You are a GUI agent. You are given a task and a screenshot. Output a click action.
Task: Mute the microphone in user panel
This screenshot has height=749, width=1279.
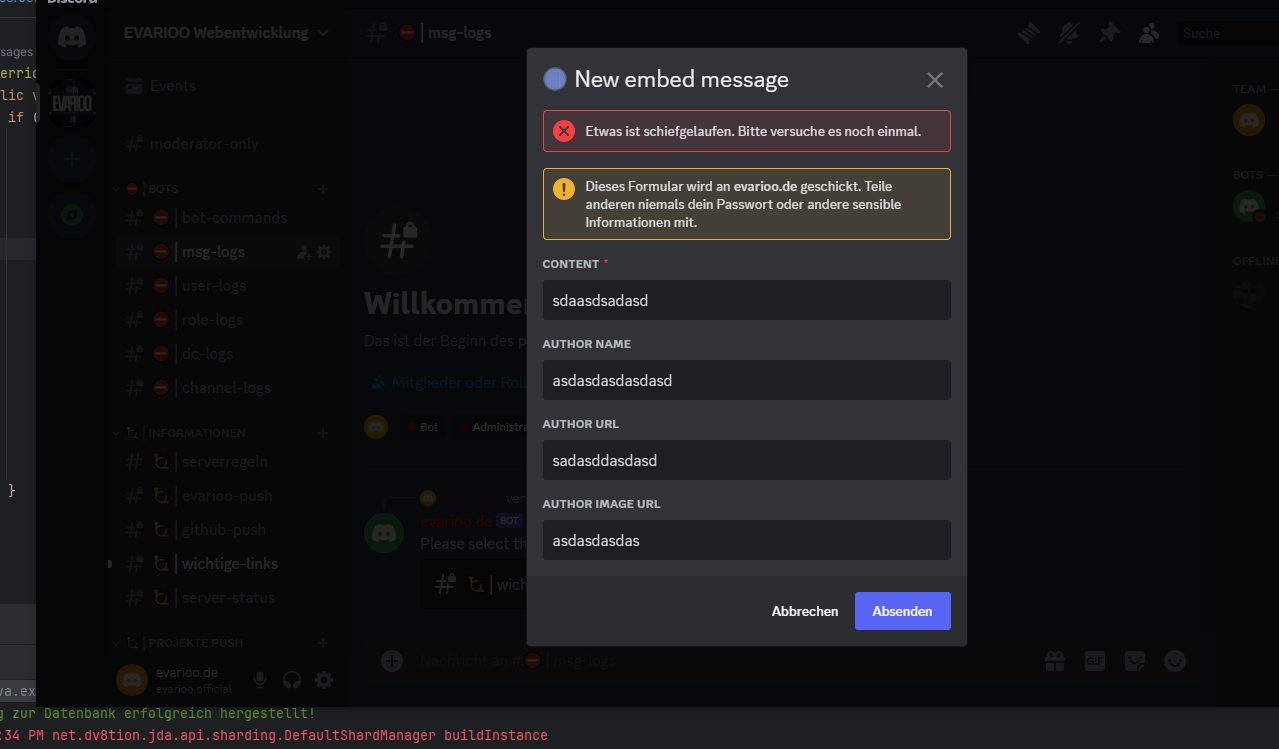tap(260, 680)
